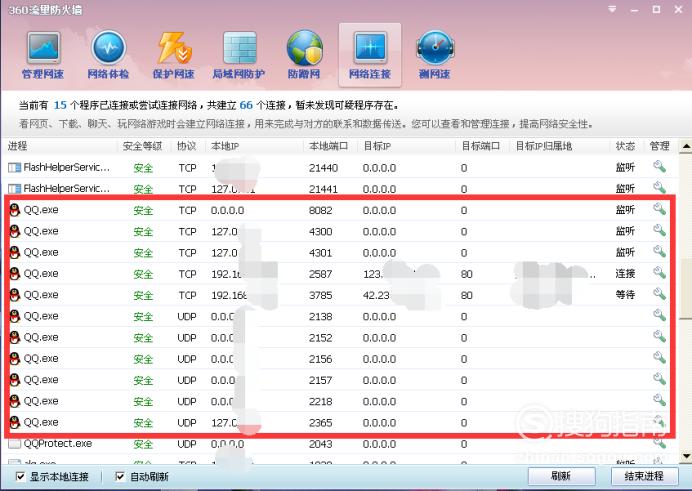Open the 测网速 speed test
This screenshot has height=491, width=692.
(x=435, y=55)
